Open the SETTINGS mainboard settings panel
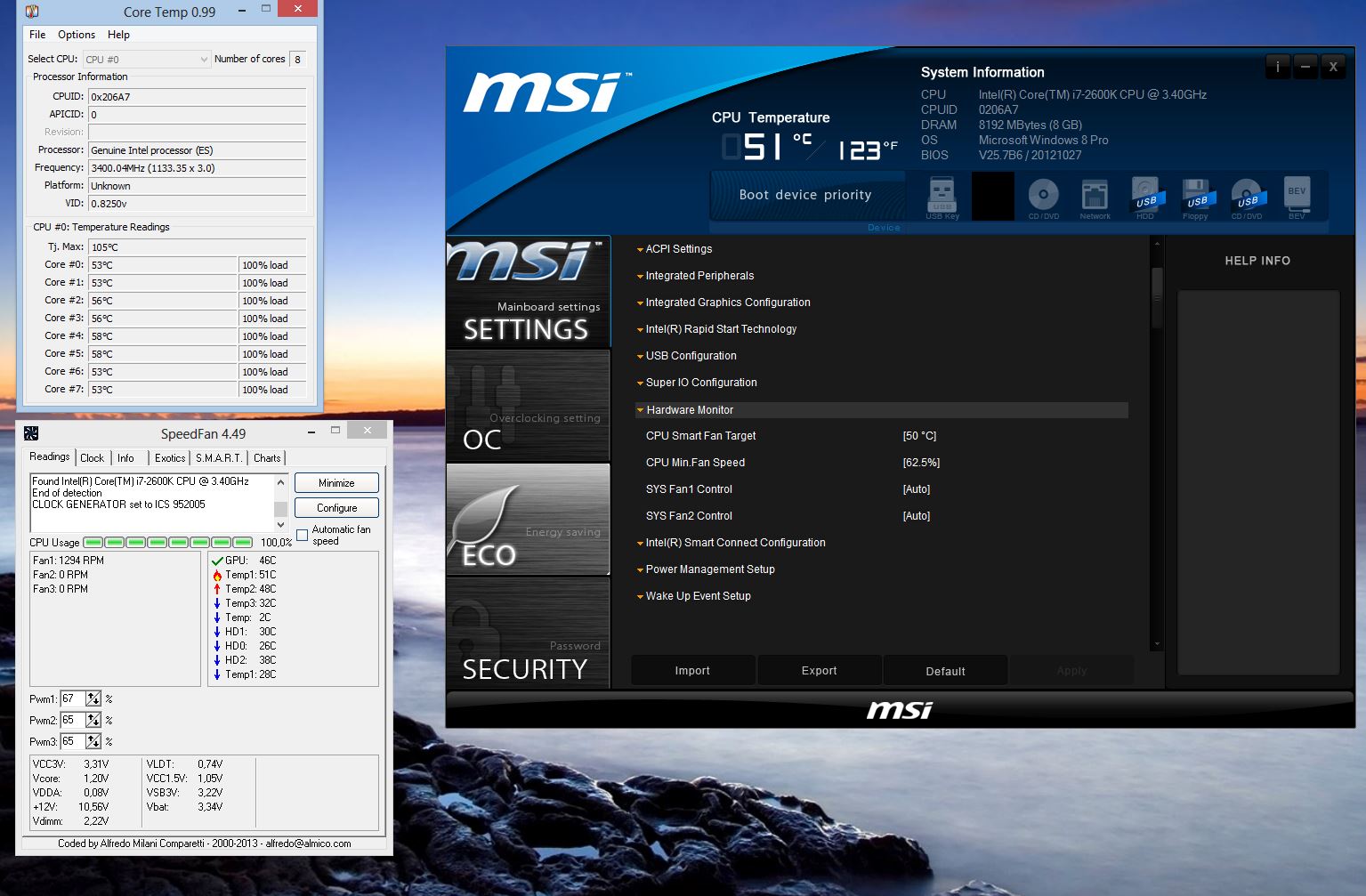Image resolution: width=1366 pixels, height=896 pixels. (529, 292)
